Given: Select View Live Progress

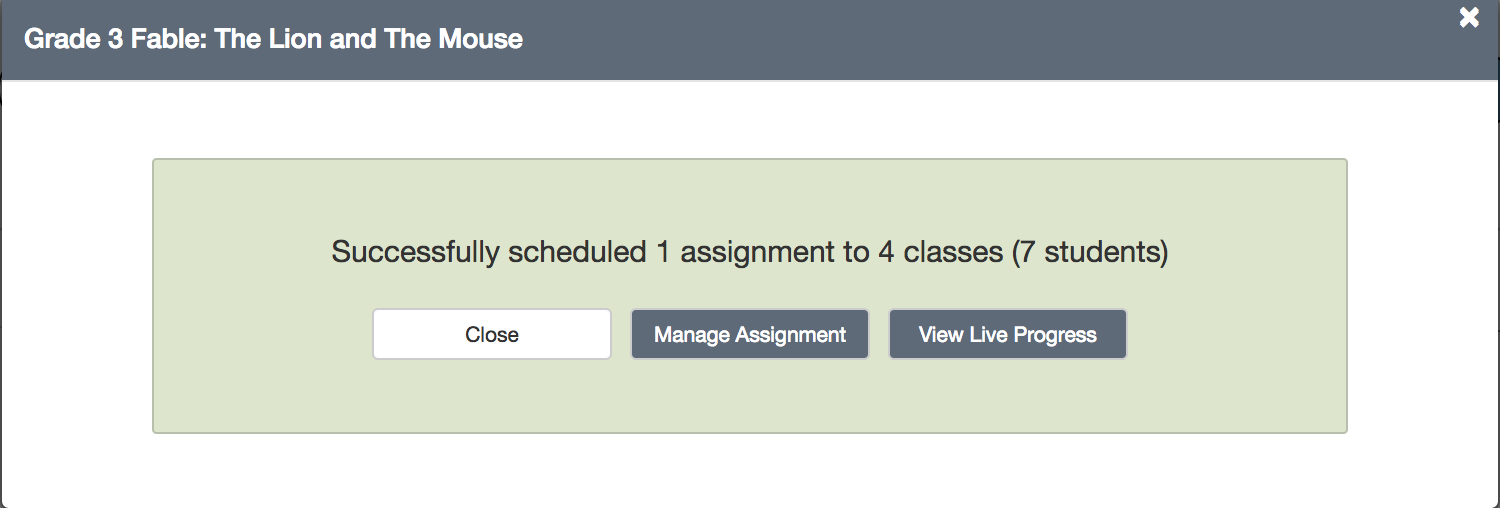Looking at the screenshot, I should pos(1007,335).
